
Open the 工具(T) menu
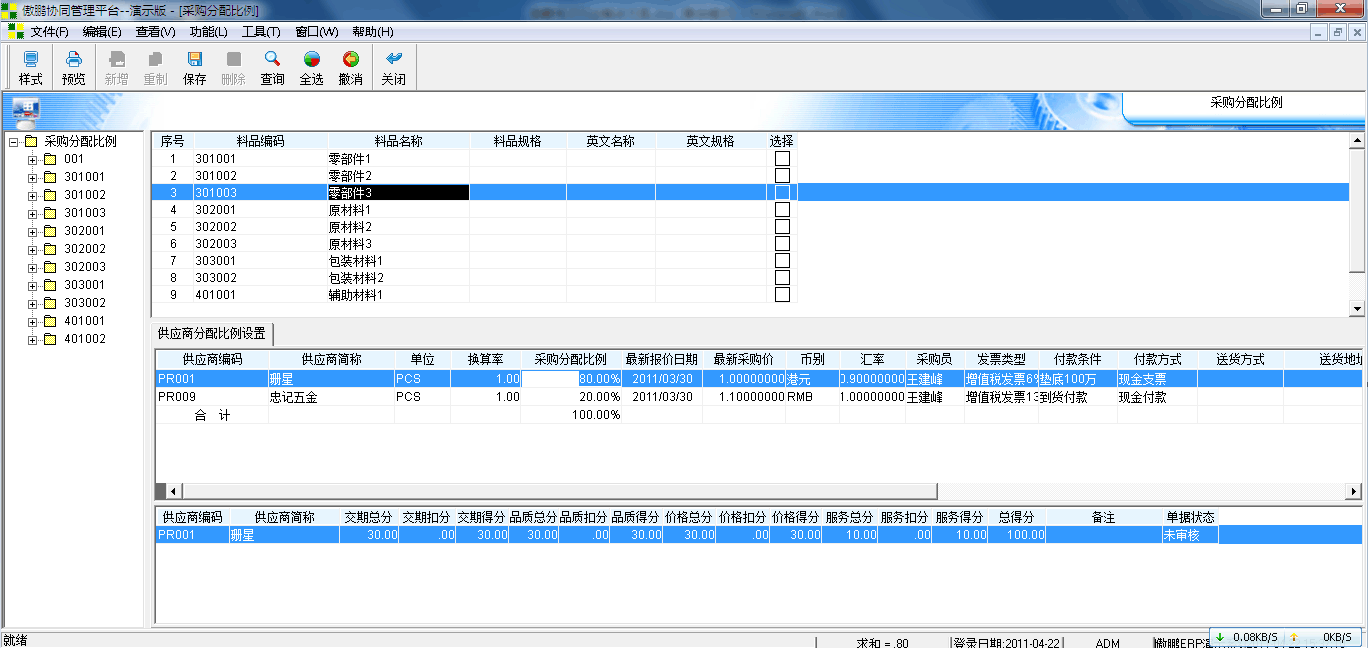tap(261, 32)
